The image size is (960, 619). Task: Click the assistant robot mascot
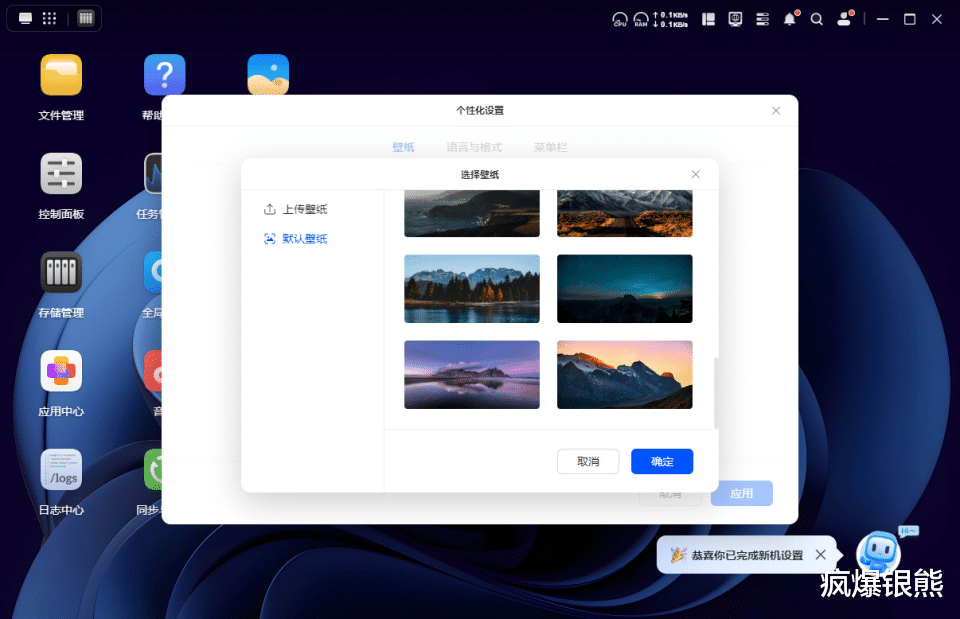(879, 551)
